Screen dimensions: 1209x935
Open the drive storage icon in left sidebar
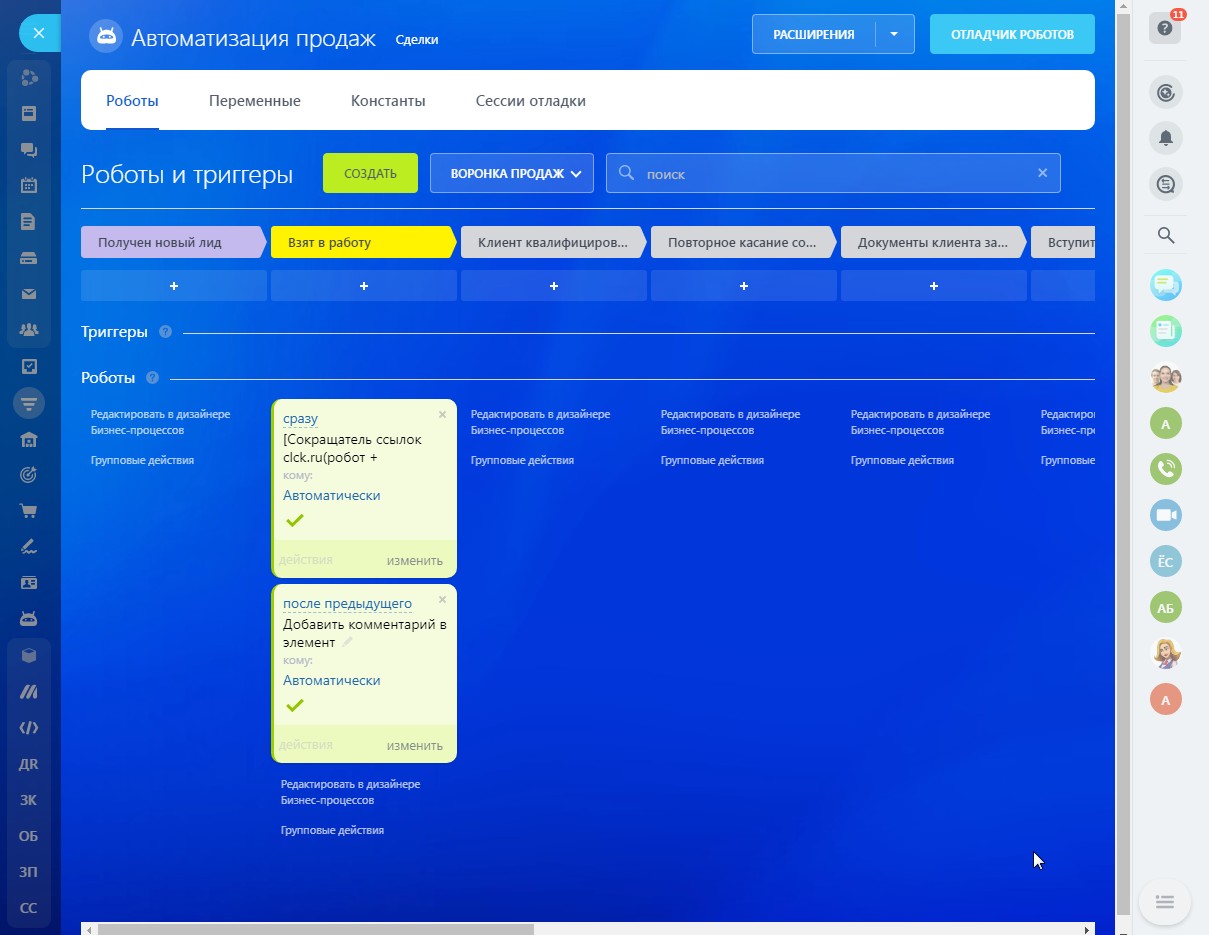(x=29, y=257)
